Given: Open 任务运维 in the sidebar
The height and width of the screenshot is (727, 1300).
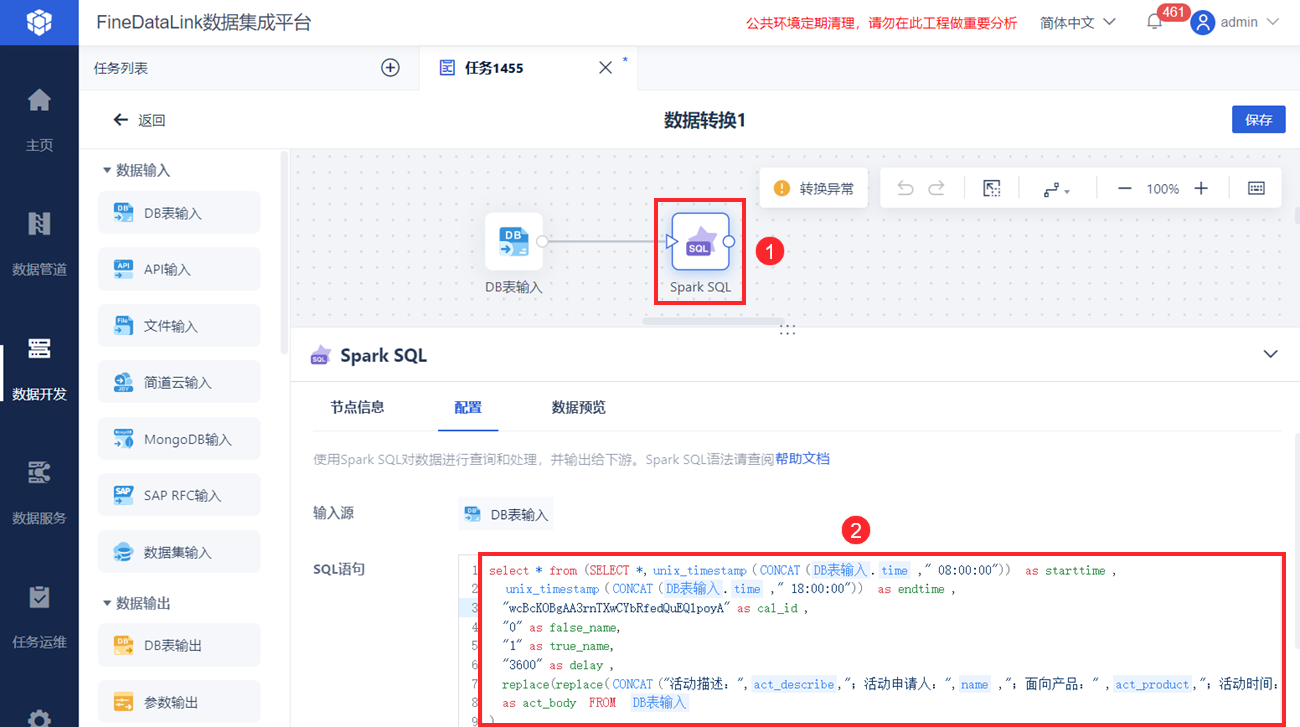Looking at the screenshot, I should 39,617.
